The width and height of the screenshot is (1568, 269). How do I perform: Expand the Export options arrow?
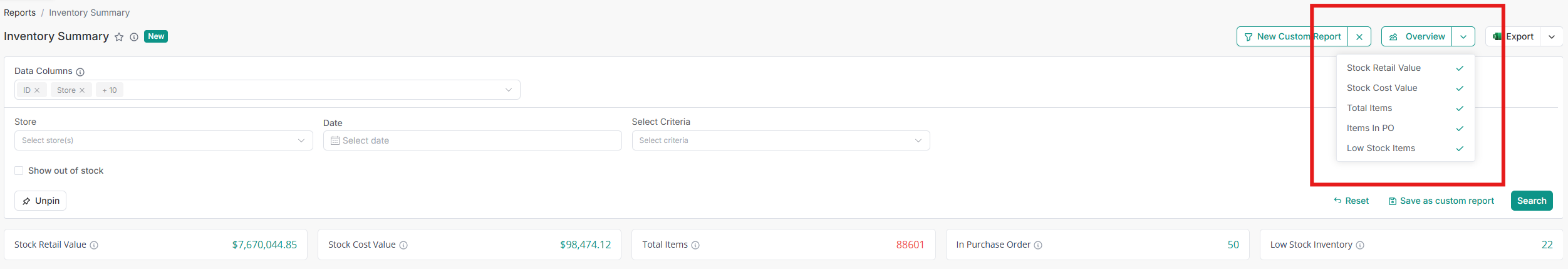tap(1552, 37)
